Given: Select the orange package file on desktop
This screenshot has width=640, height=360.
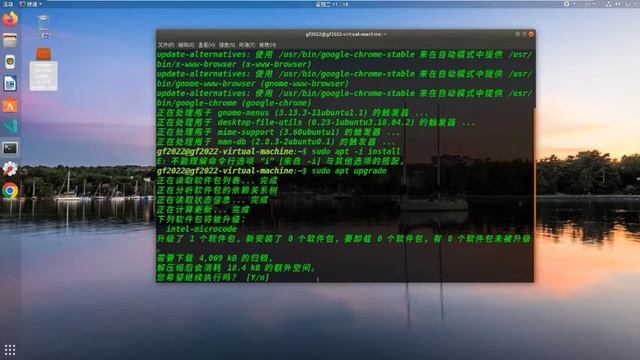Looking at the screenshot, I should (x=43, y=69).
